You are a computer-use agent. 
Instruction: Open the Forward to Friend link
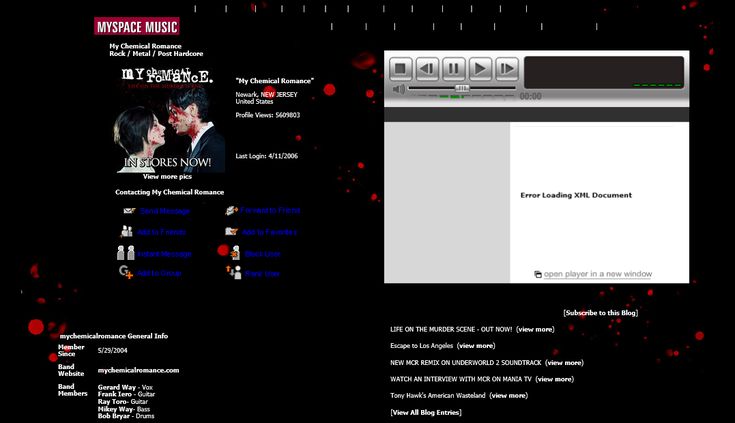tap(270, 211)
